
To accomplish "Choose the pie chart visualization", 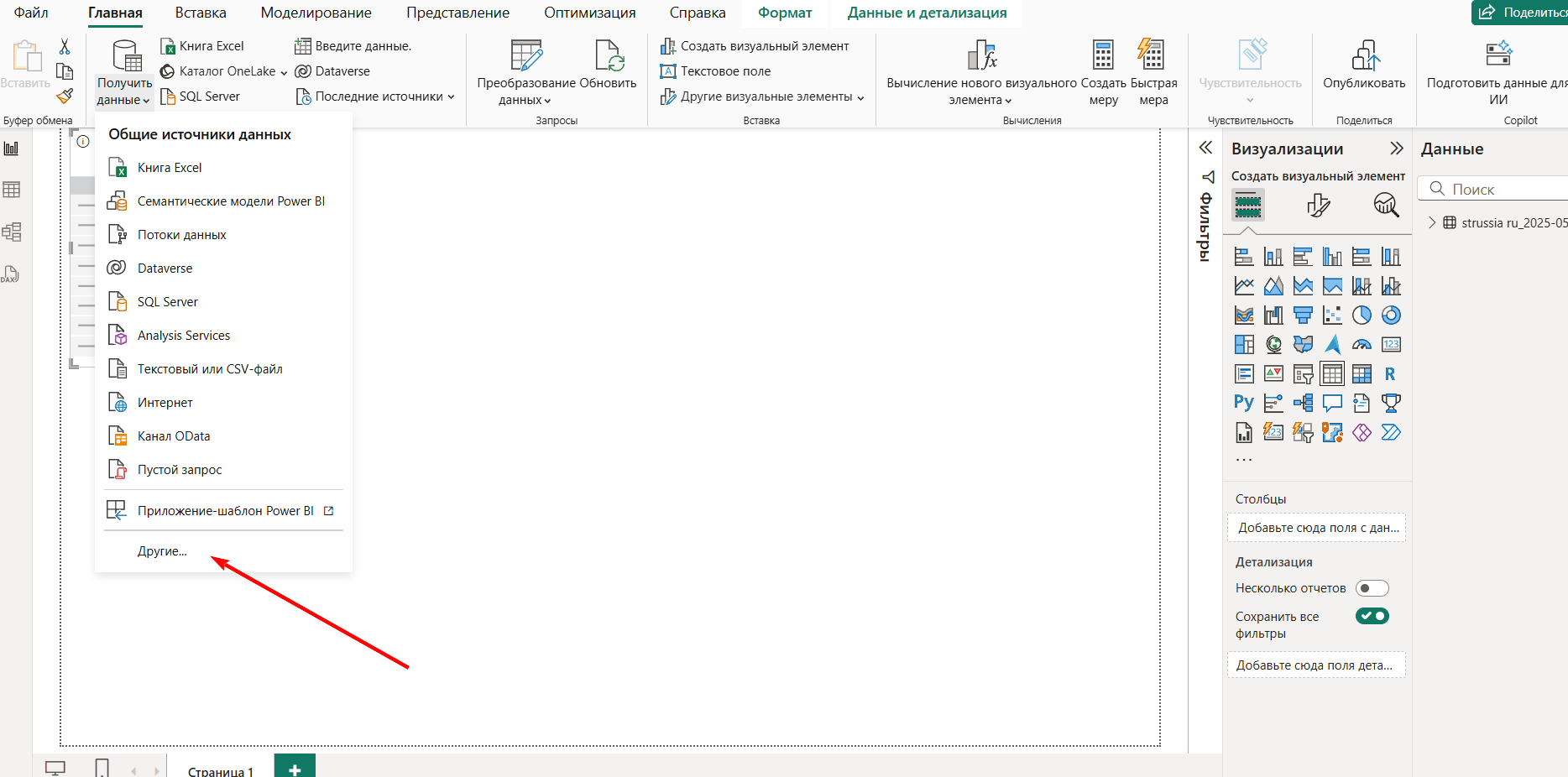I will [1361, 315].
